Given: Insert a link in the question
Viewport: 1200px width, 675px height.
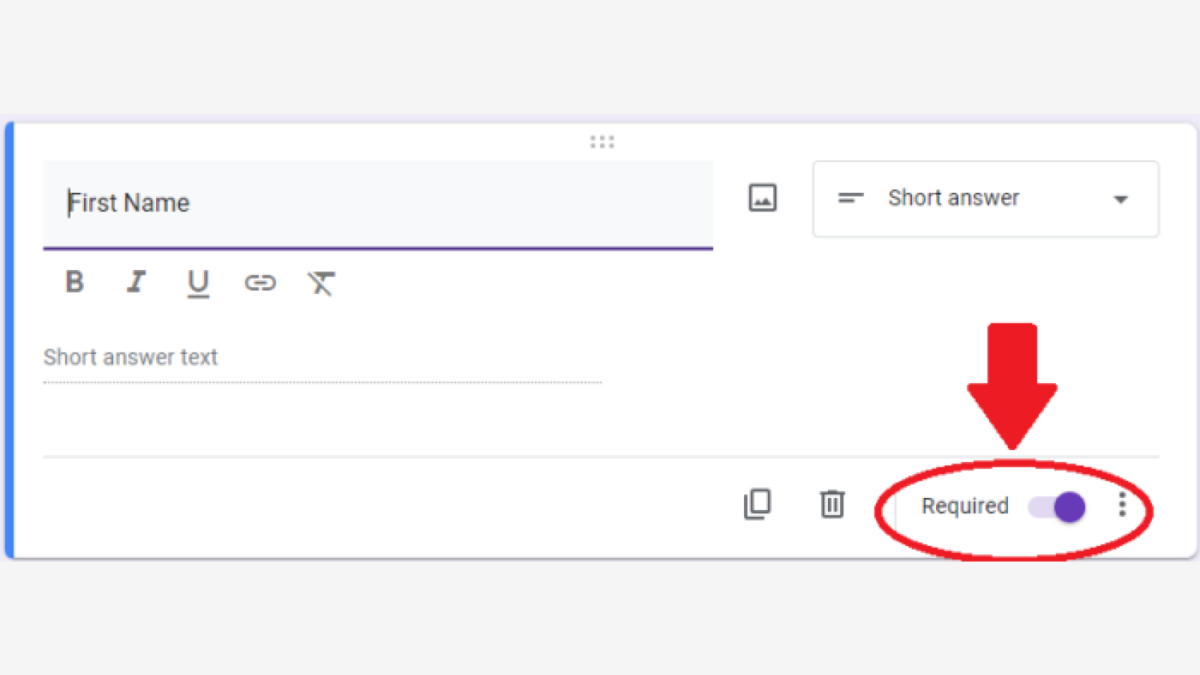Looking at the screenshot, I should click(260, 283).
